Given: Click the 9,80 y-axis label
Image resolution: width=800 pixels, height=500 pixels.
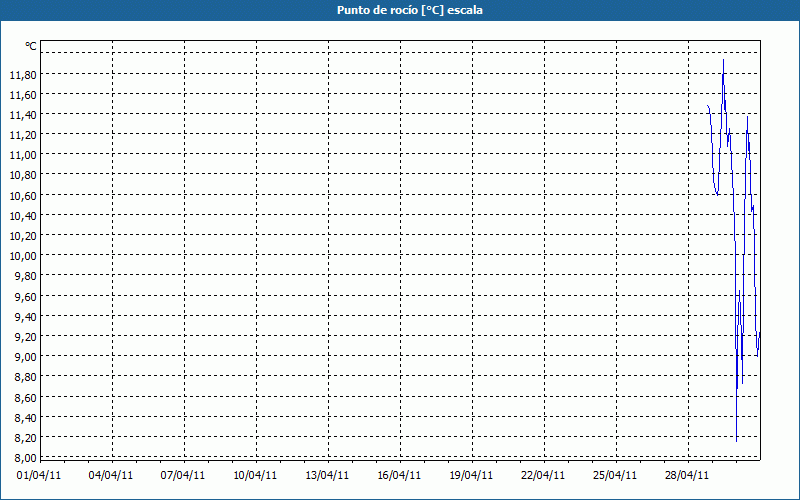Looking at the screenshot, I should [x=26, y=276].
